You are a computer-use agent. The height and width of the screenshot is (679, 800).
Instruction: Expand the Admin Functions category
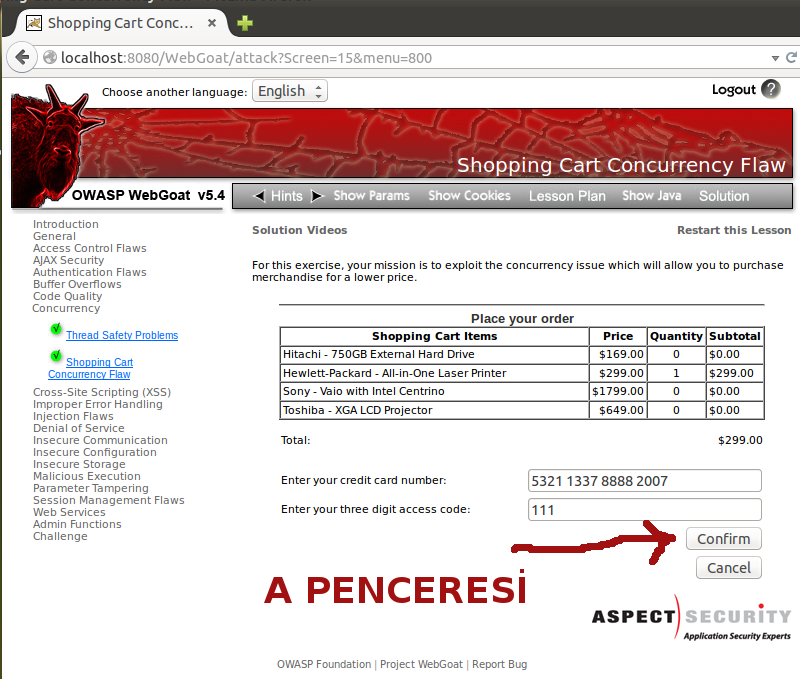click(x=77, y=524)
